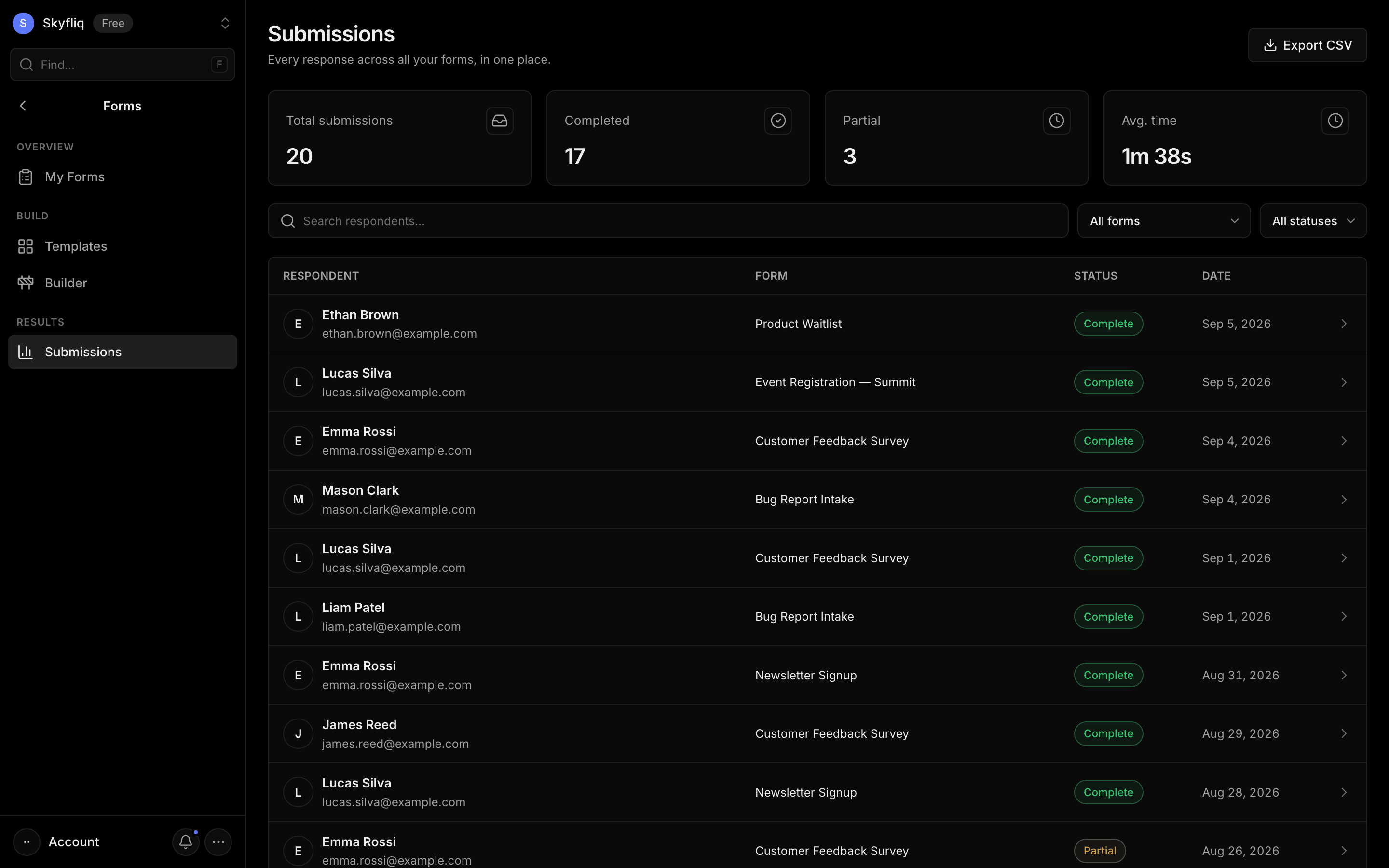1389x868 pixels.
Task: Click Mason Clark's M avatar
Action: (298, 500)
